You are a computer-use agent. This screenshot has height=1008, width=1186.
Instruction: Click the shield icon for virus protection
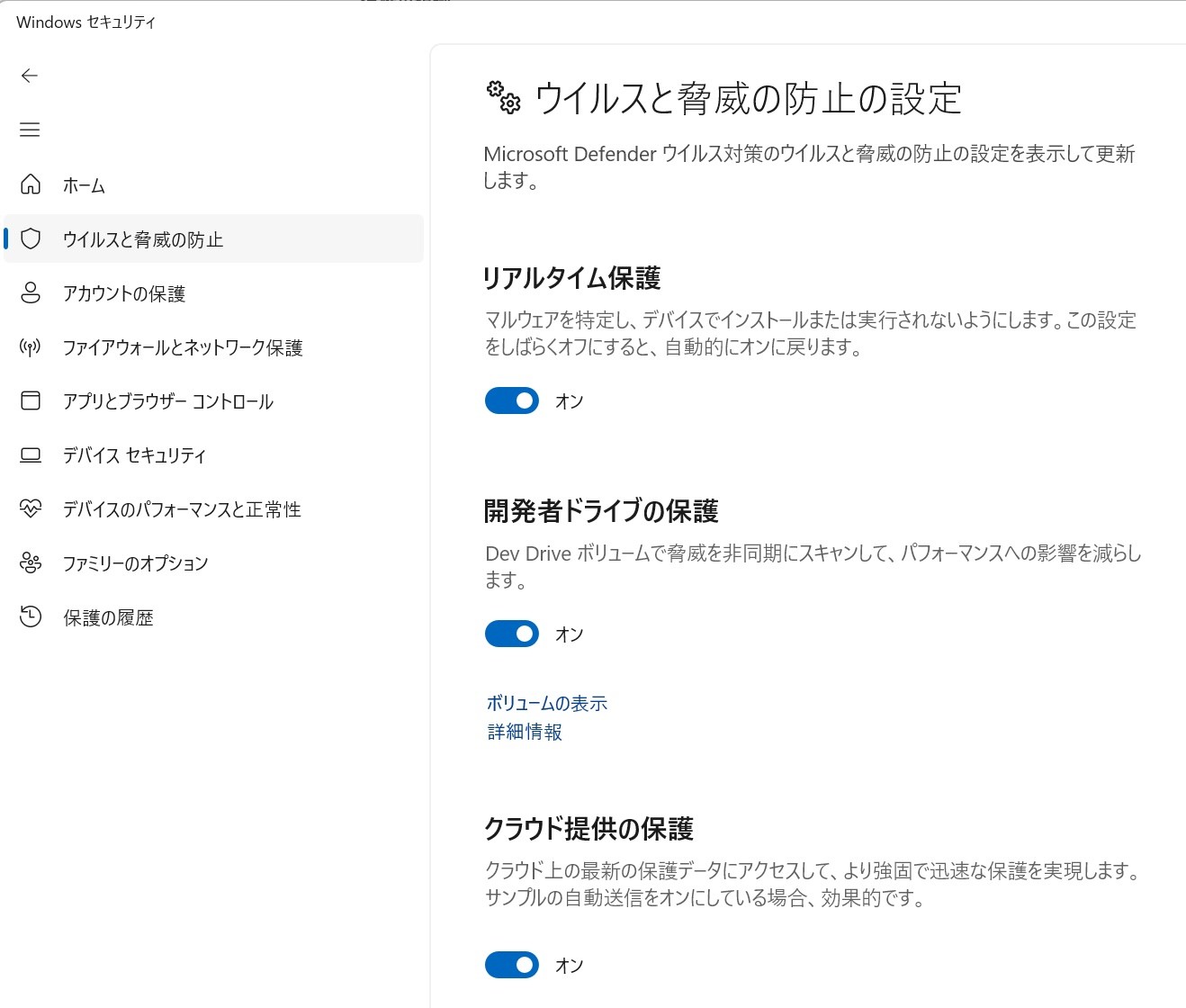click(31, 238)
